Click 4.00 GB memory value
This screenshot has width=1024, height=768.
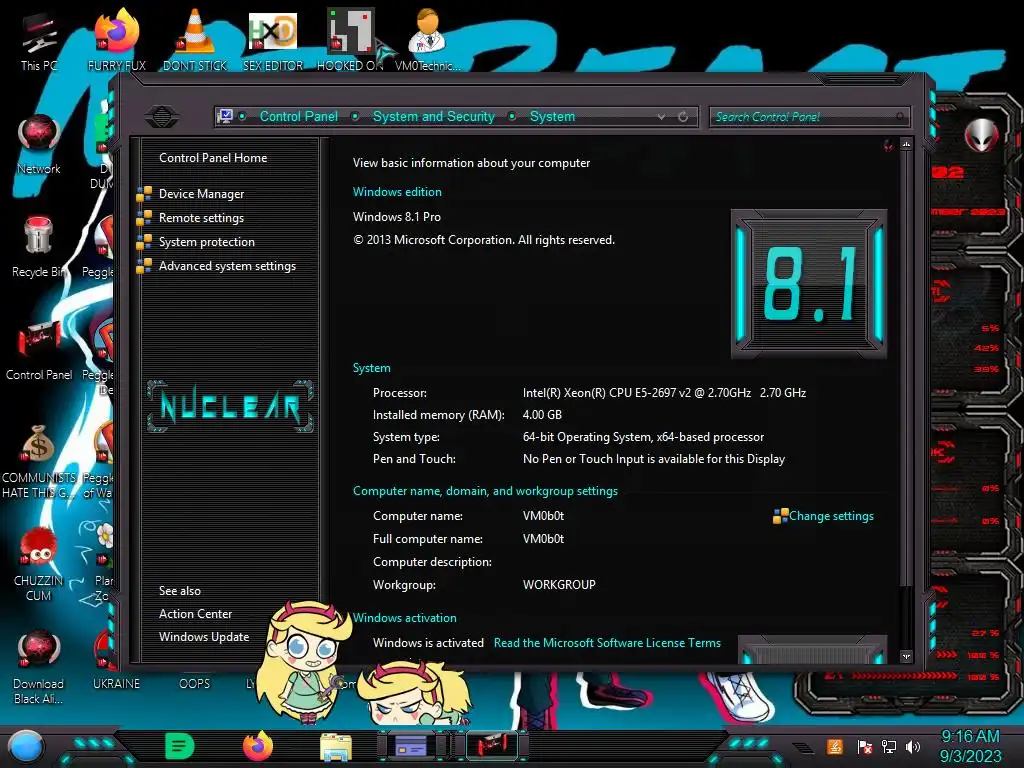pos(542,415)
